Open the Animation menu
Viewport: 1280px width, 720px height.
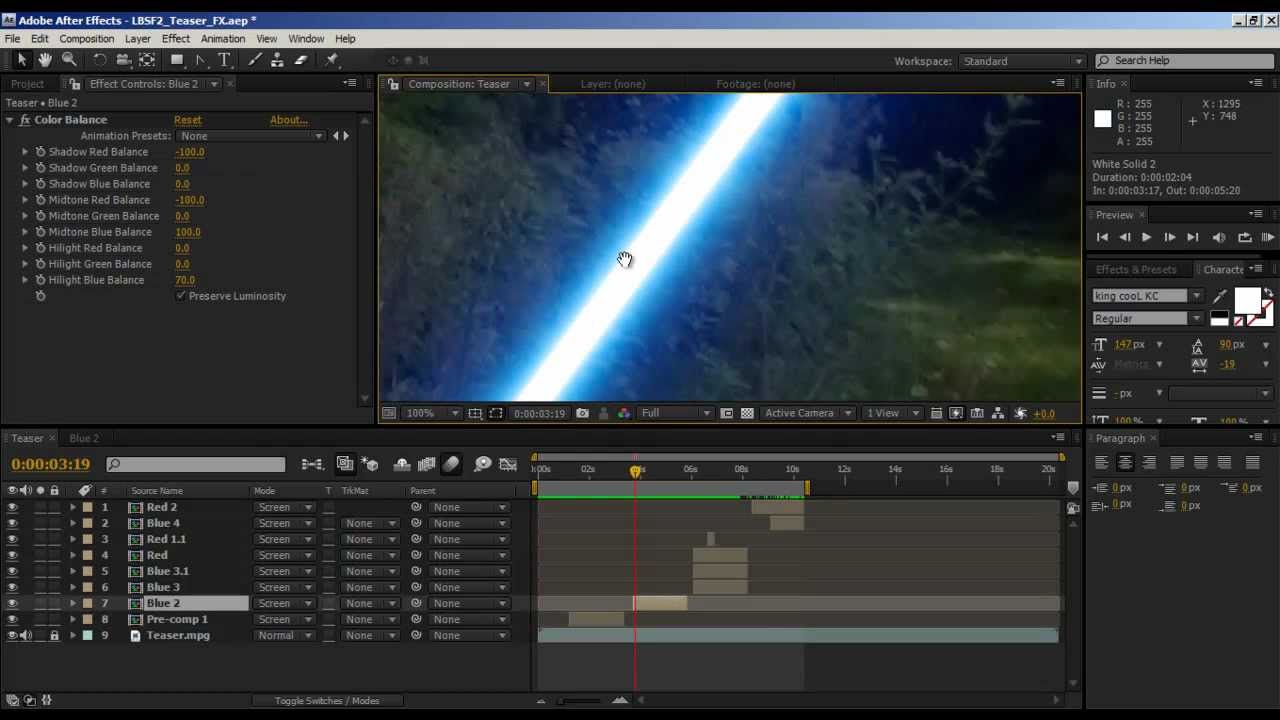click(x=222, y=39)
